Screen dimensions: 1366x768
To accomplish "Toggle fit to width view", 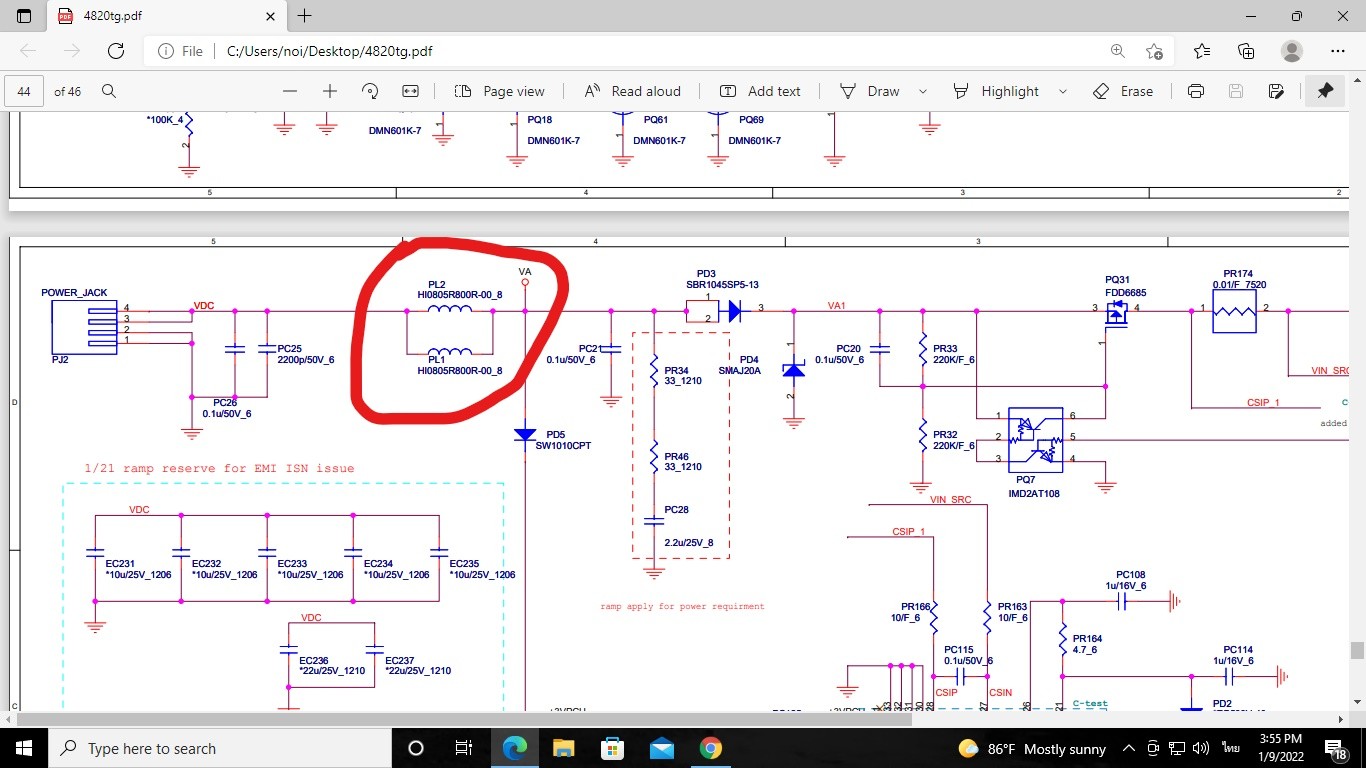I will tap(410, 91).
